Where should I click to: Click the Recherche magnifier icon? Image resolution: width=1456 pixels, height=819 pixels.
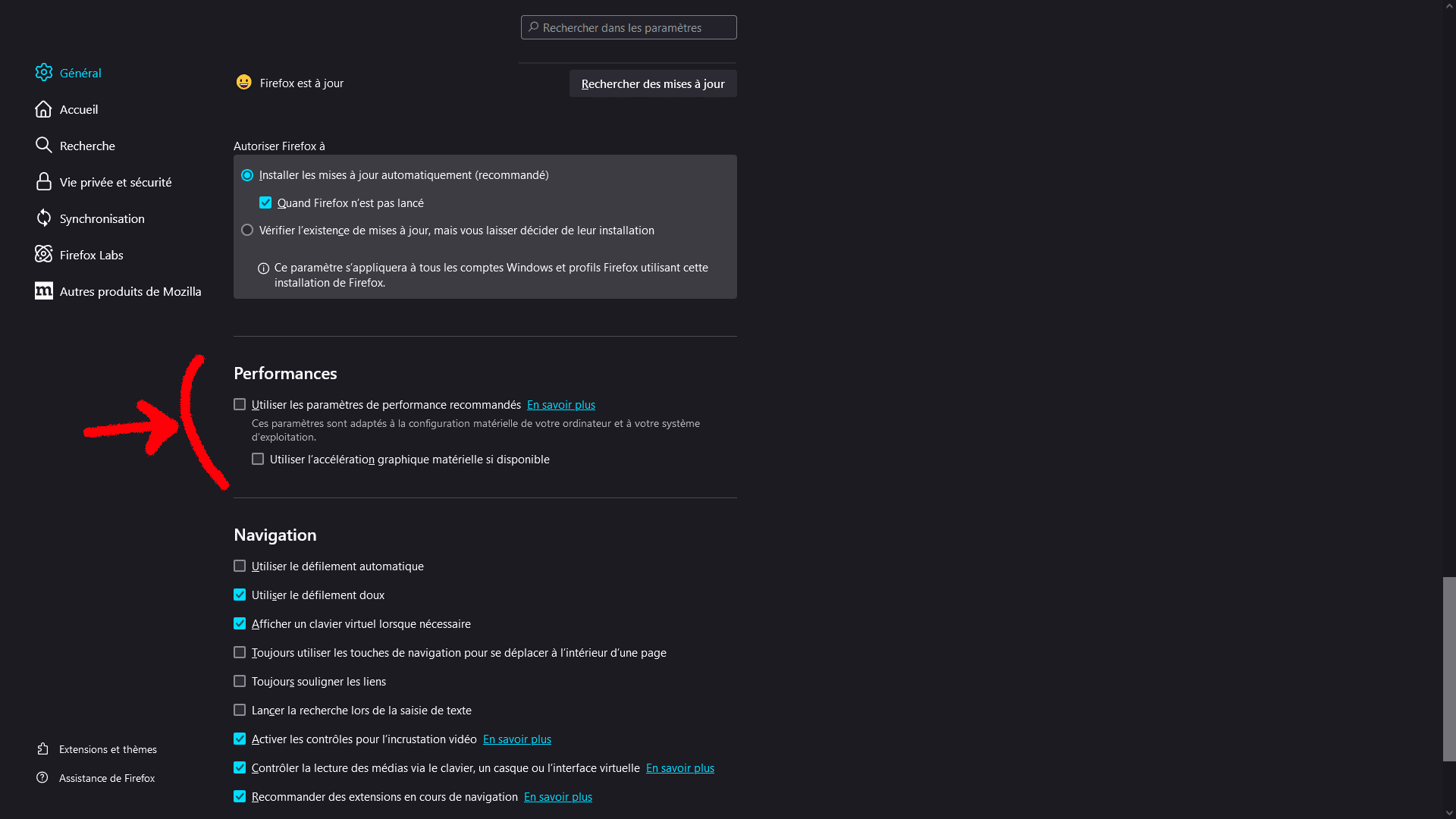[44, 146]
